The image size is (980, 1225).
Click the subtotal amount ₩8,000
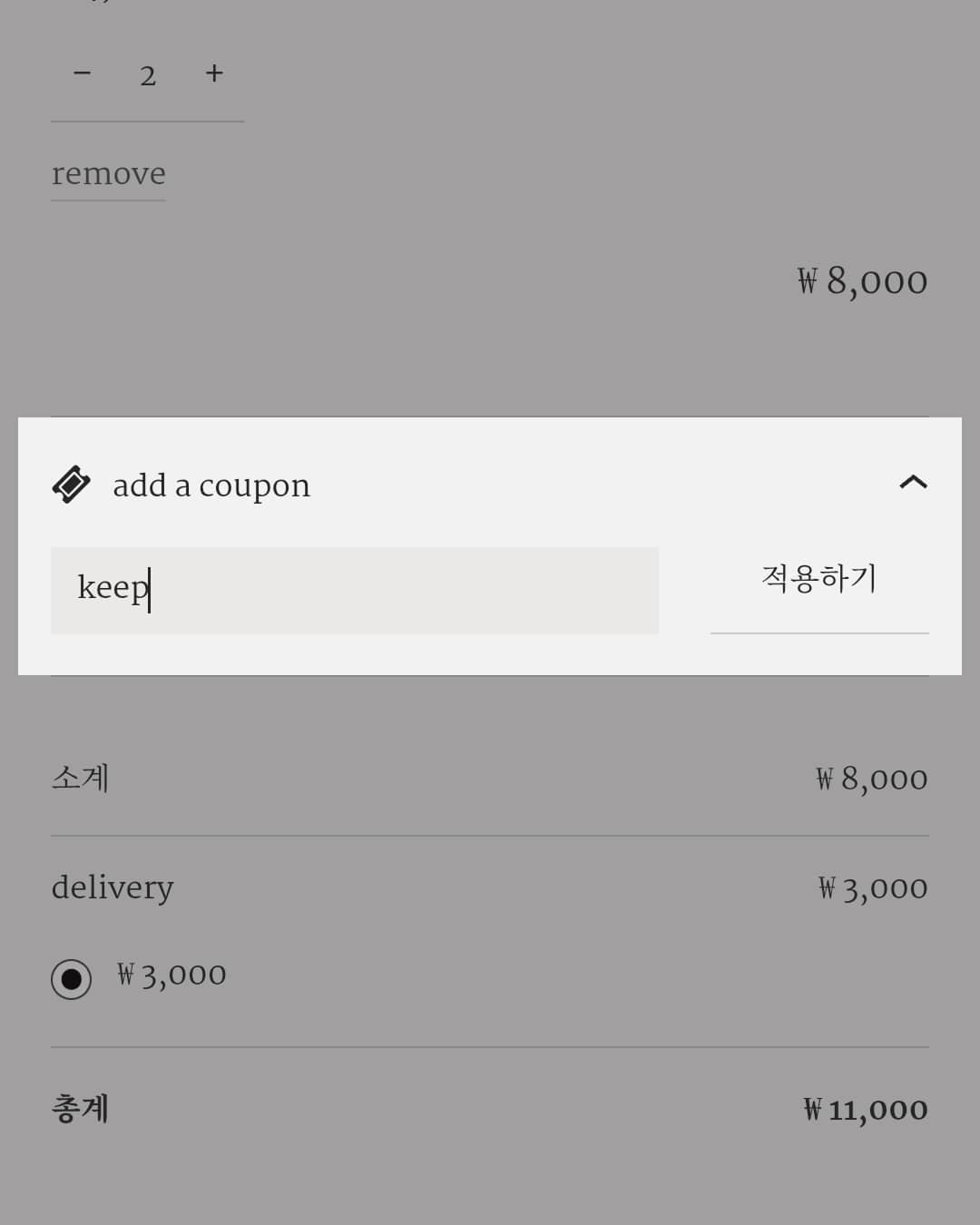click(871, 779)
